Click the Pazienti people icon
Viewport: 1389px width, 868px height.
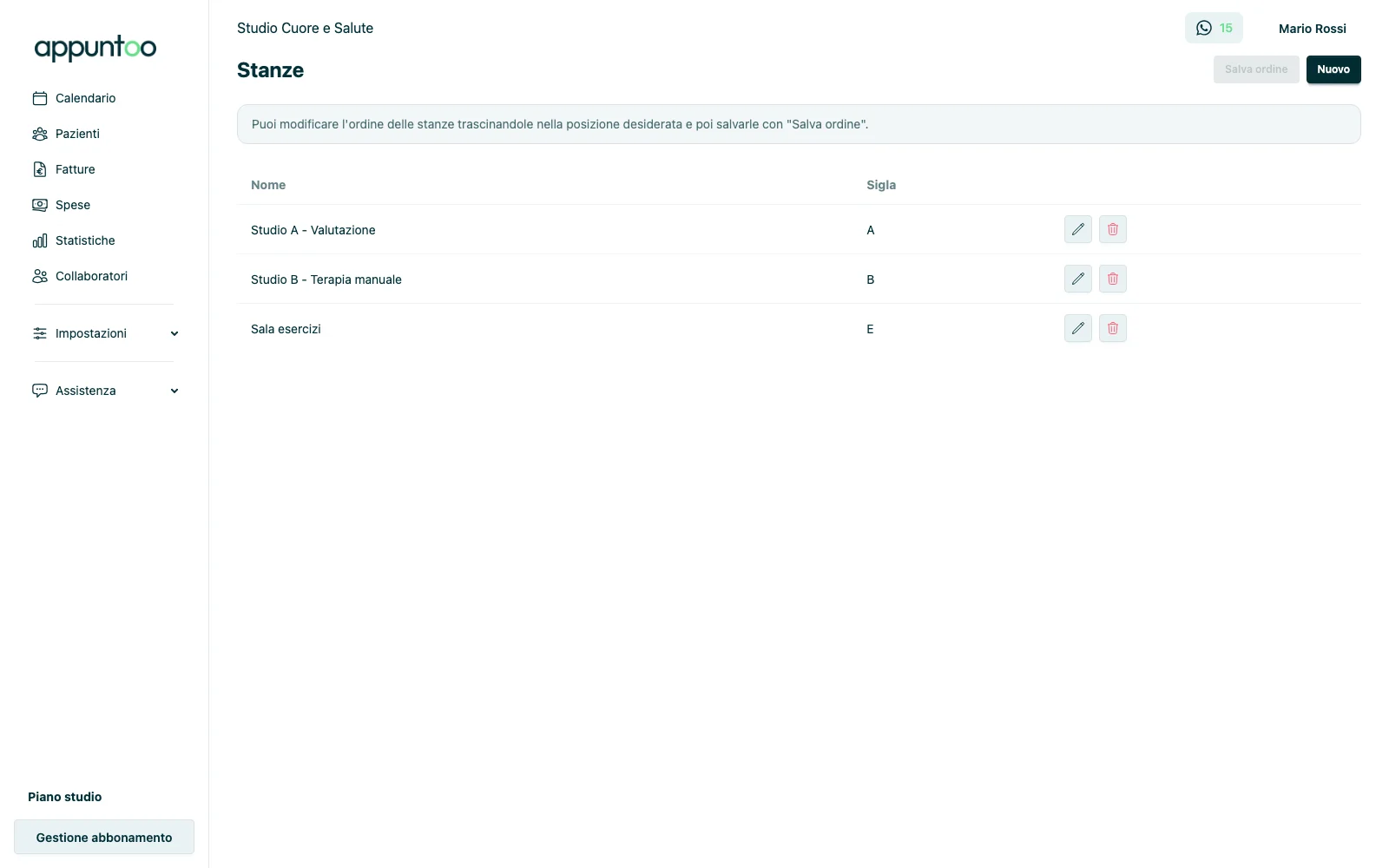click(40, 134)
